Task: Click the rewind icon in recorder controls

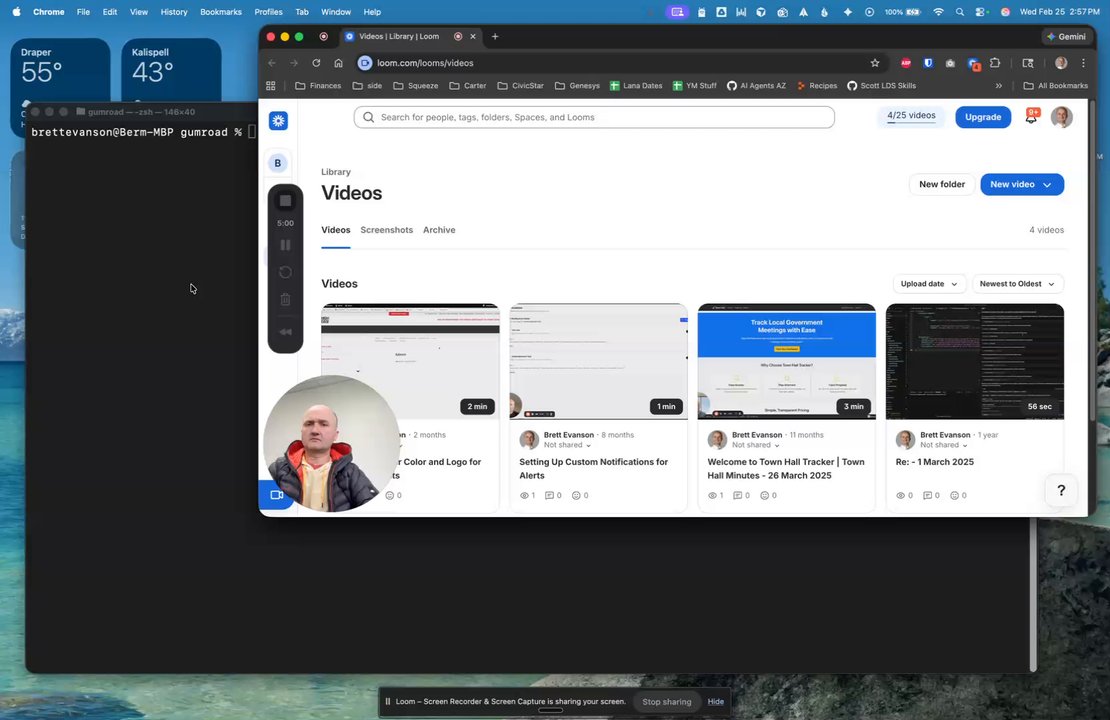Action: pyautogui.click(x=285, y=332)
